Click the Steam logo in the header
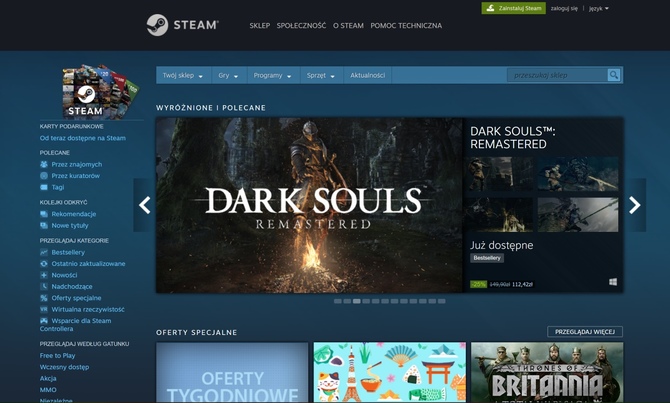The height and width of the screenshot is (403, 670). coord(182,25)
